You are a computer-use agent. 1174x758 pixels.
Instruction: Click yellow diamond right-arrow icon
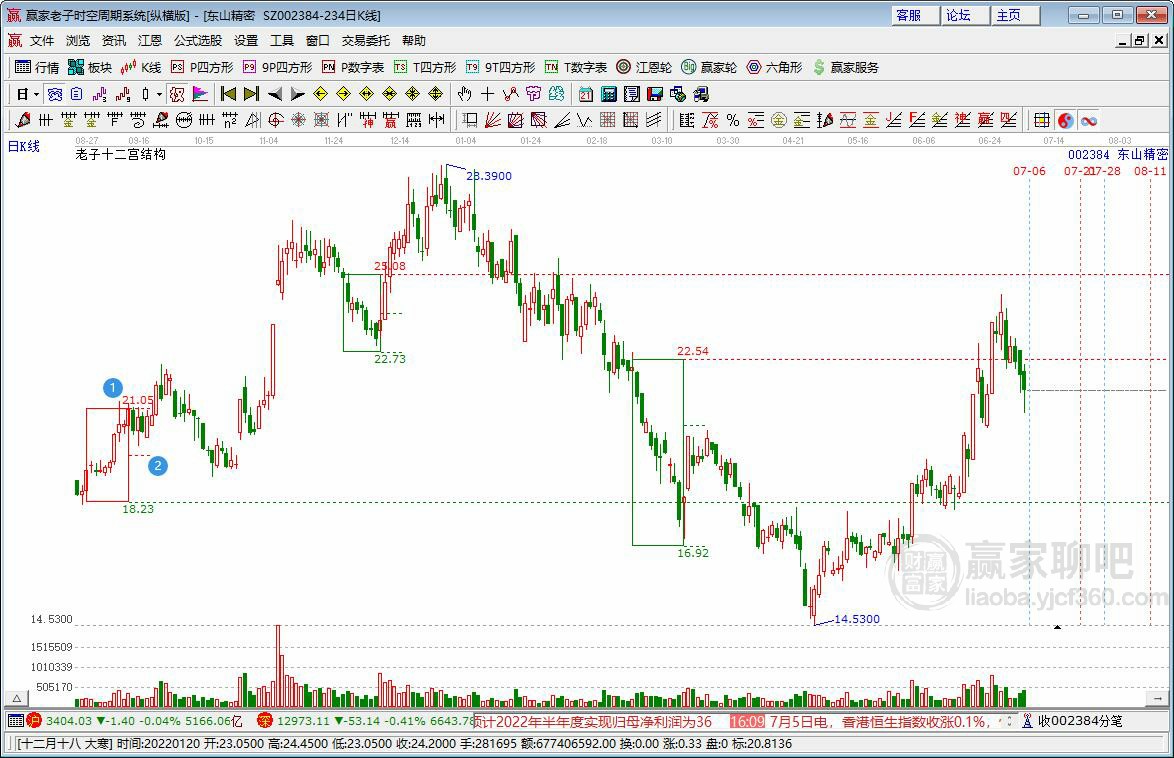tap(344, 94)
